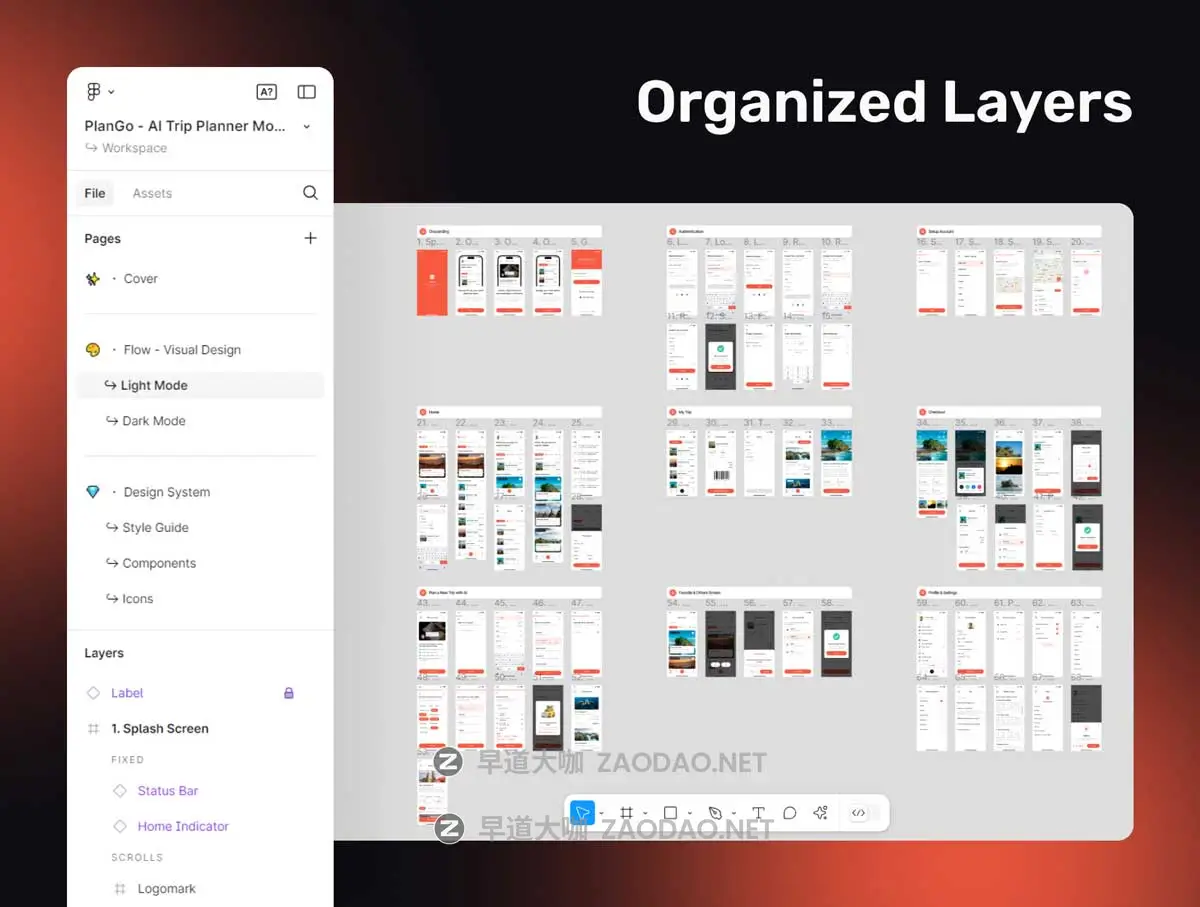Viewport: 1200px width, 907px height.
Task: Open the AI Actions sparkle tool
Action: pyautogui.click(x=821, y=813)
